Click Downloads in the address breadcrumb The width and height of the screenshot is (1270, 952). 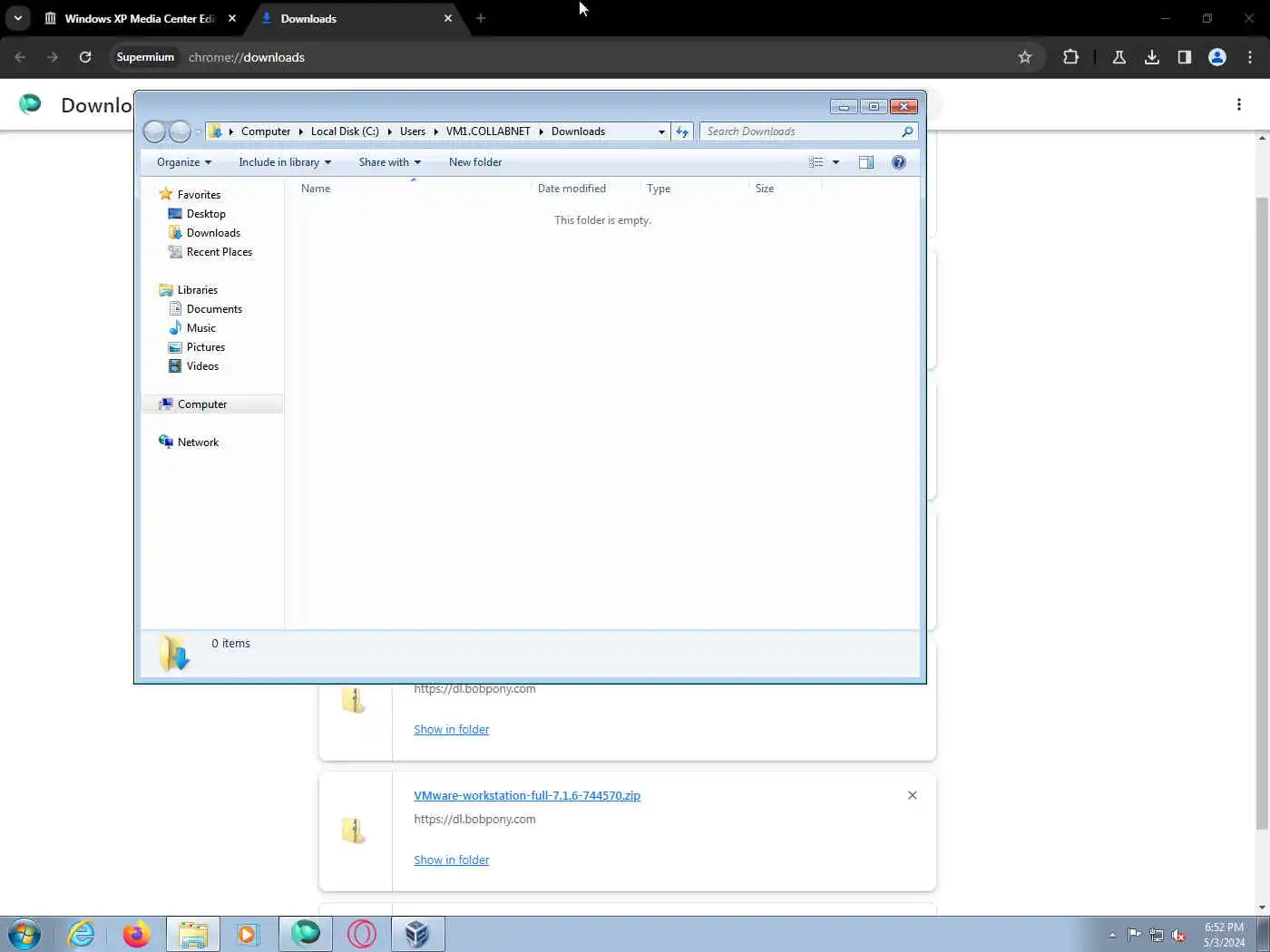[x=578, y=131]
